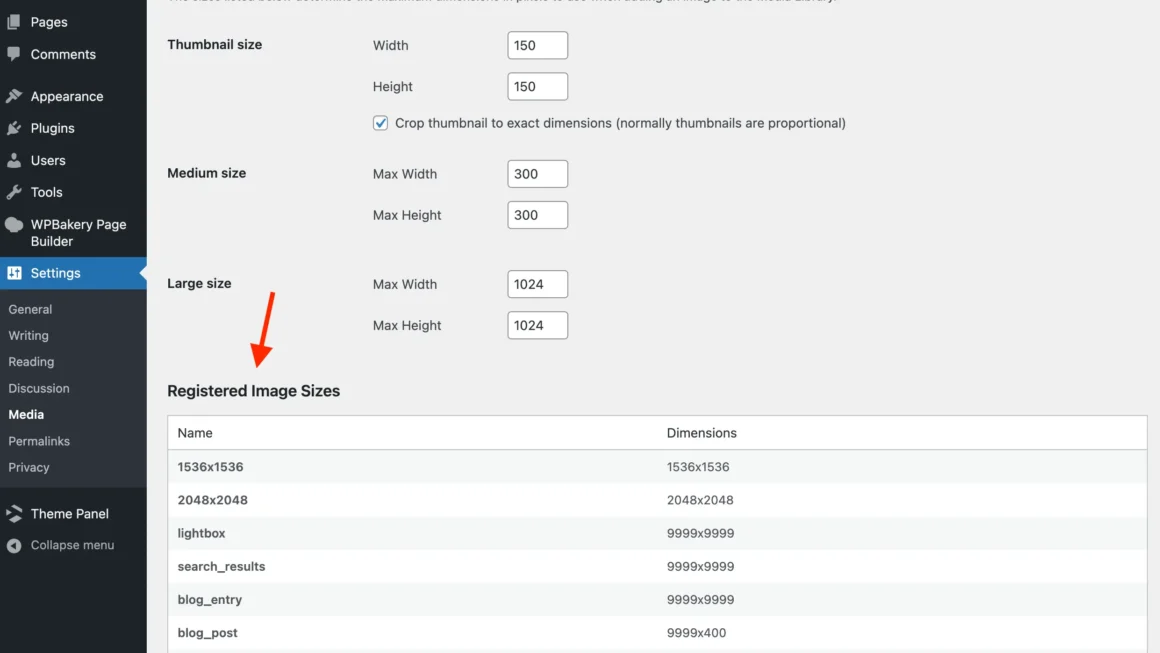
Task: Click the Users person icon
Action: point(13,160)
